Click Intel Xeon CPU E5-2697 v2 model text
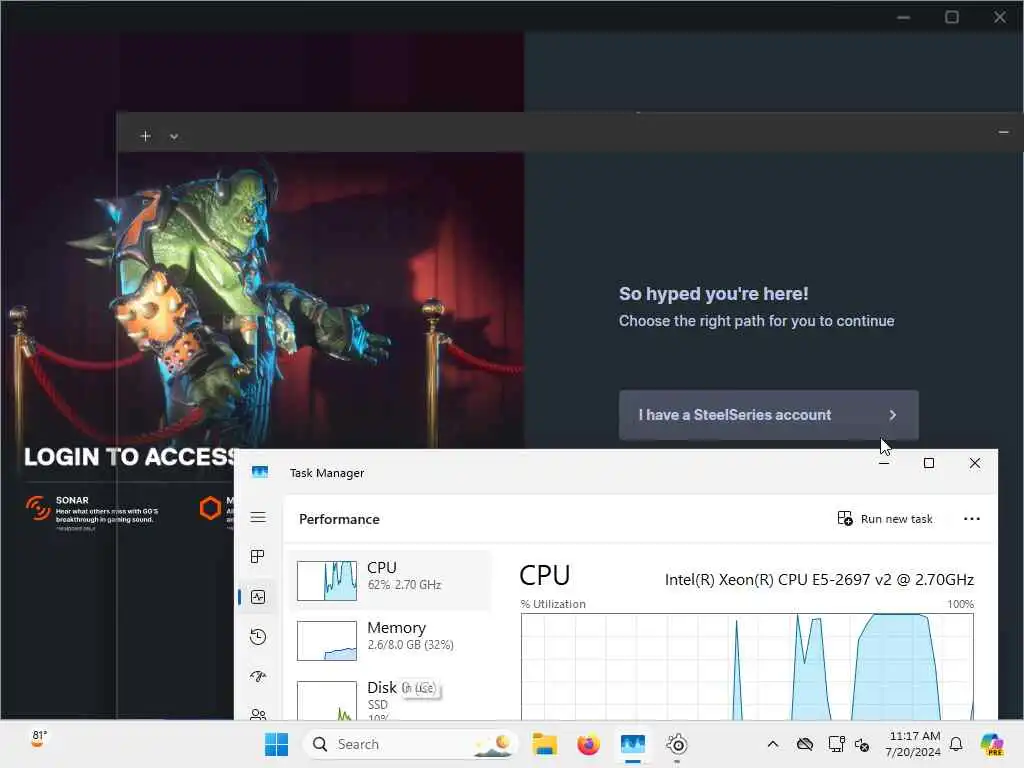This screenshot has width=1024, height=768. 819,580
